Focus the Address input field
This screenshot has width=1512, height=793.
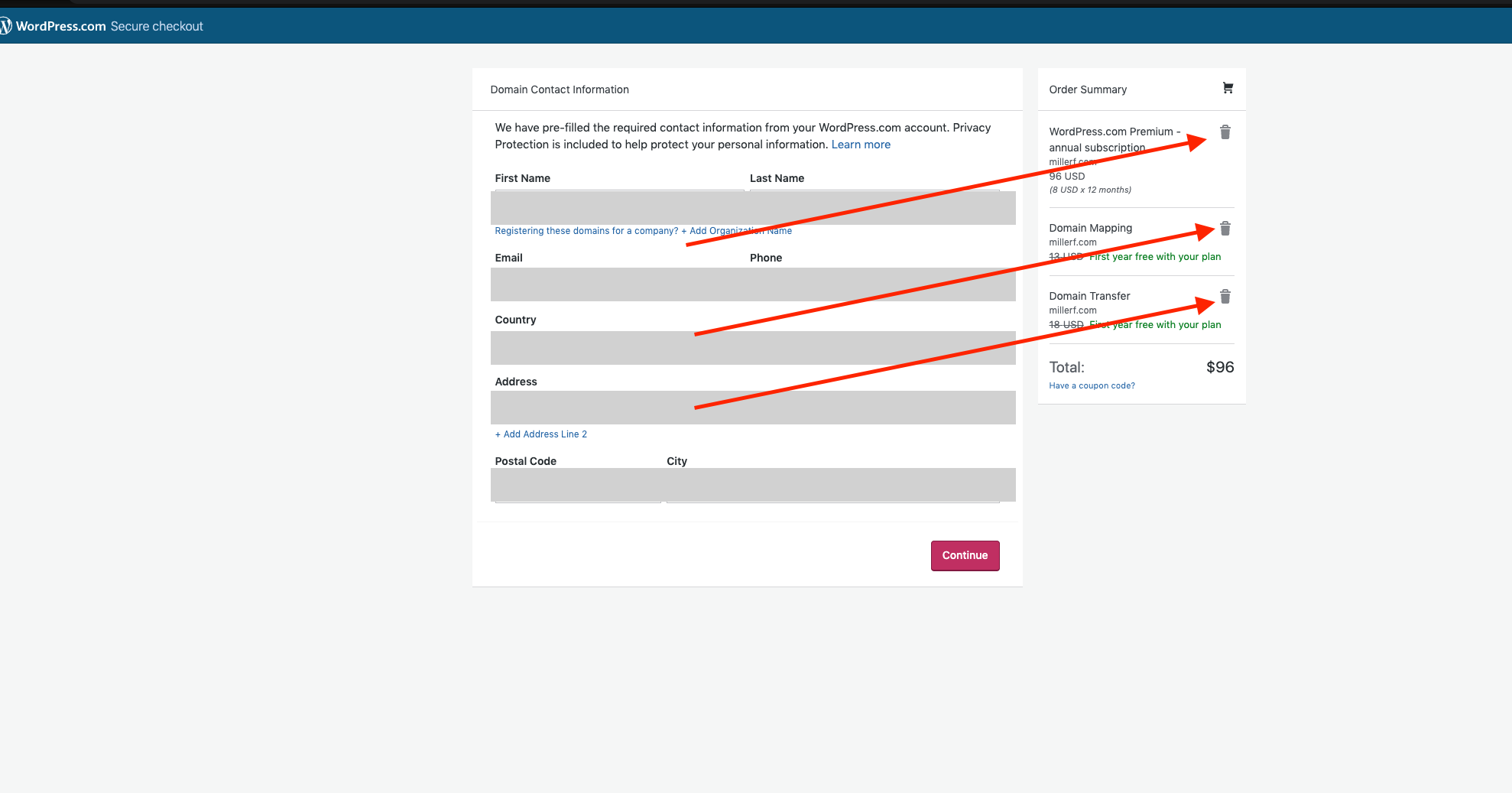pyautogui.click(x=753, y=408)
